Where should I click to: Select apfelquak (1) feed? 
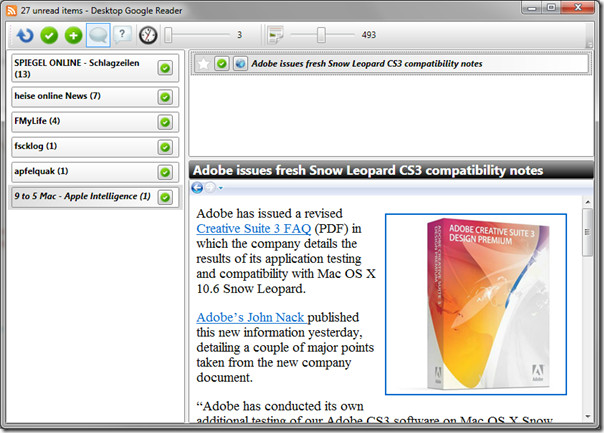tap(95, 172)
